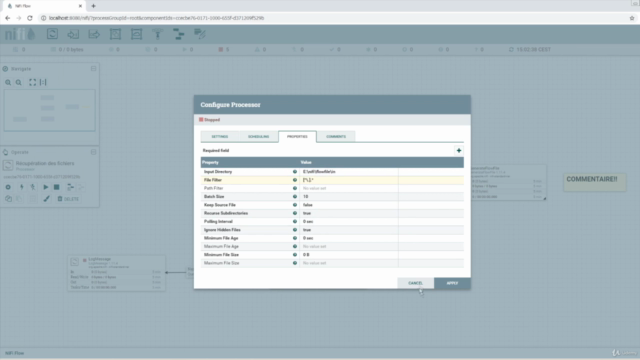Select the Properties tab

297,136
